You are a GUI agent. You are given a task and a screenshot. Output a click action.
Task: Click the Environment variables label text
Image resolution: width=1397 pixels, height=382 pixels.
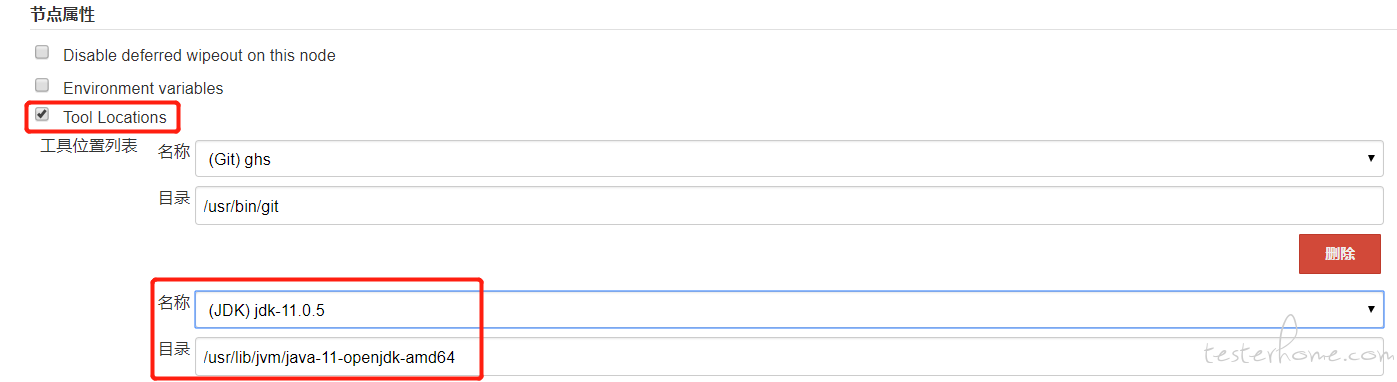[143, 88]
